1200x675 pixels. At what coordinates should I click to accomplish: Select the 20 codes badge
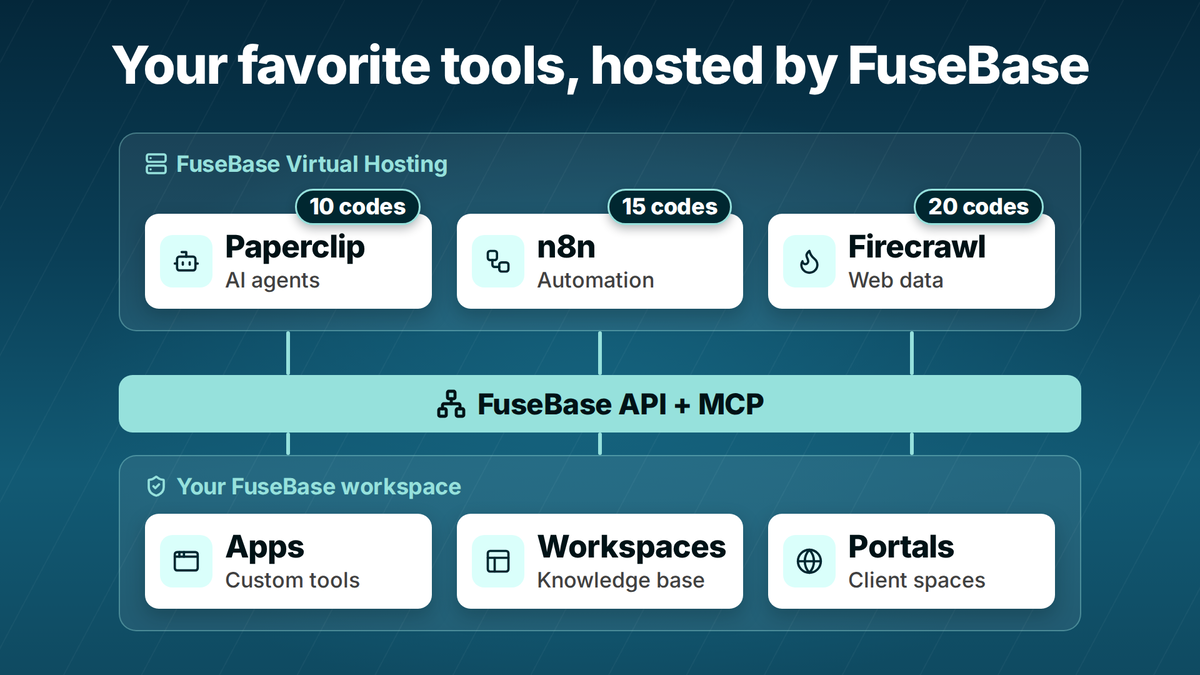coord(978,207)
